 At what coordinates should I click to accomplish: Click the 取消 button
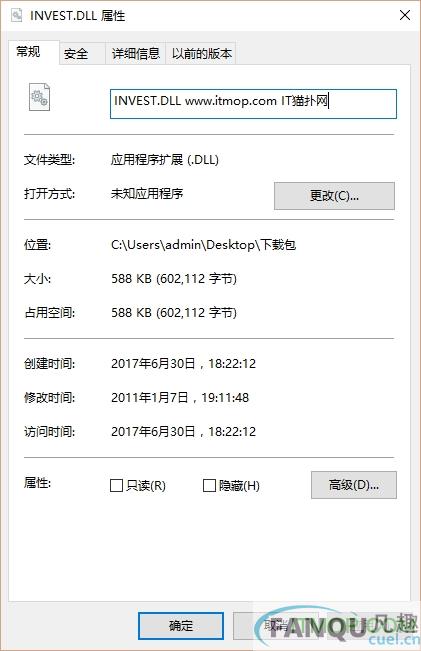[275, 626]
